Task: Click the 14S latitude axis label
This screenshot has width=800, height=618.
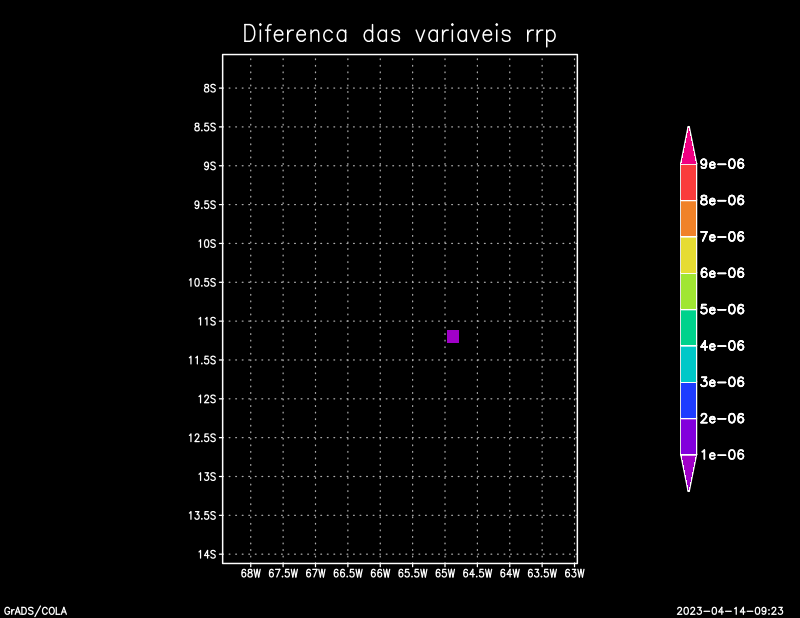Action: [207, 554]
